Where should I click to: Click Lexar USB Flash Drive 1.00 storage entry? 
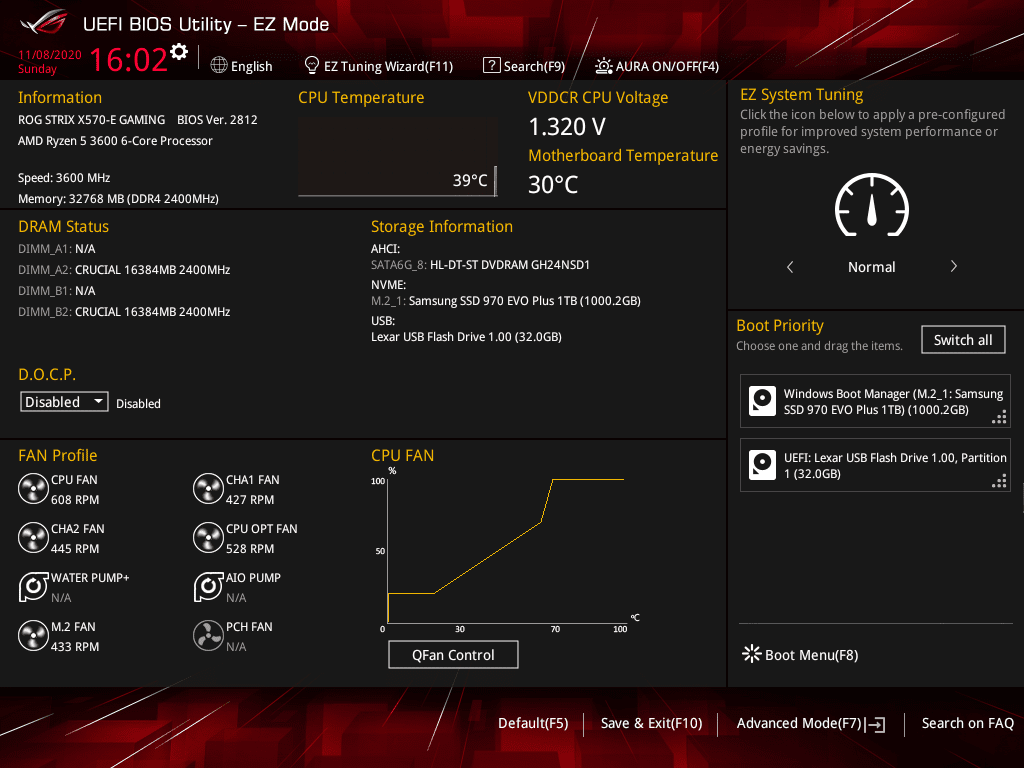tap(466, 336)
